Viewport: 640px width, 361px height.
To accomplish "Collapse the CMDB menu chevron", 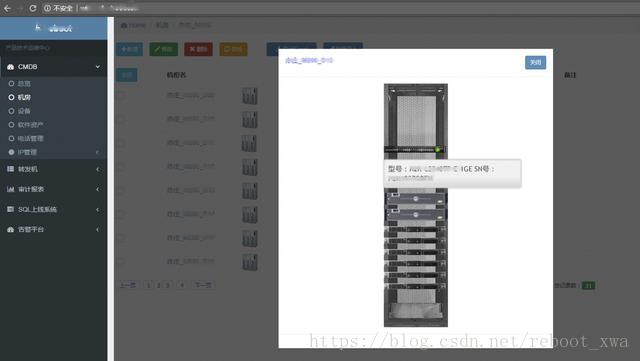I will pos(98,67).
